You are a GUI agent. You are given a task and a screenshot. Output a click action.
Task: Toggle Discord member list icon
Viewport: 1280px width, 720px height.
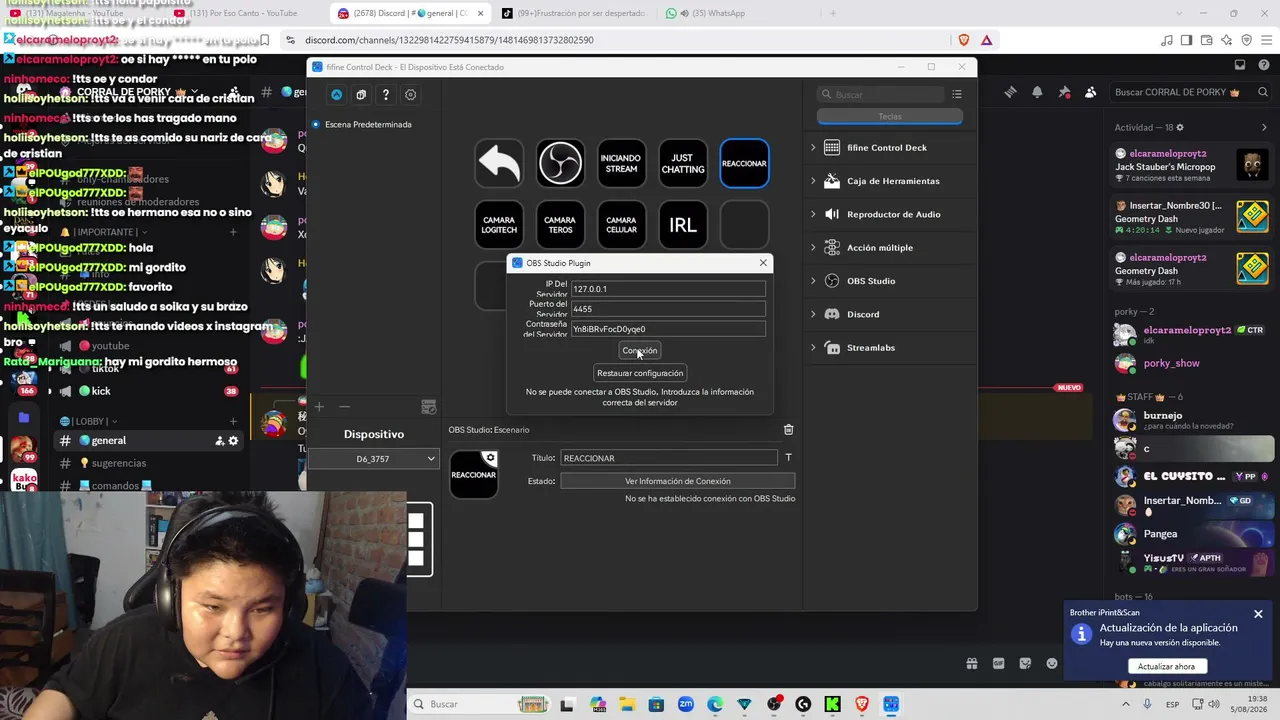click(1091, 92)
